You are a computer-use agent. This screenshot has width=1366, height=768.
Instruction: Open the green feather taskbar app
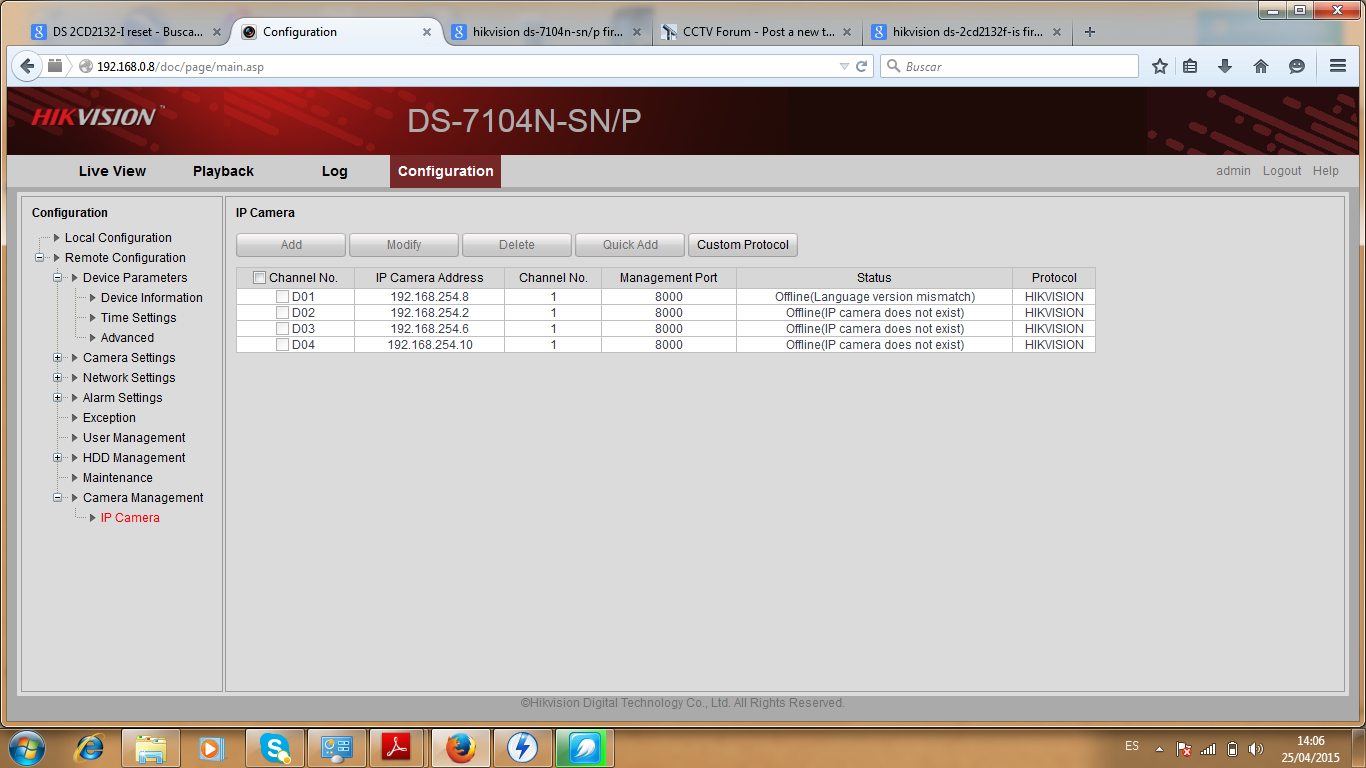point(584,748)
